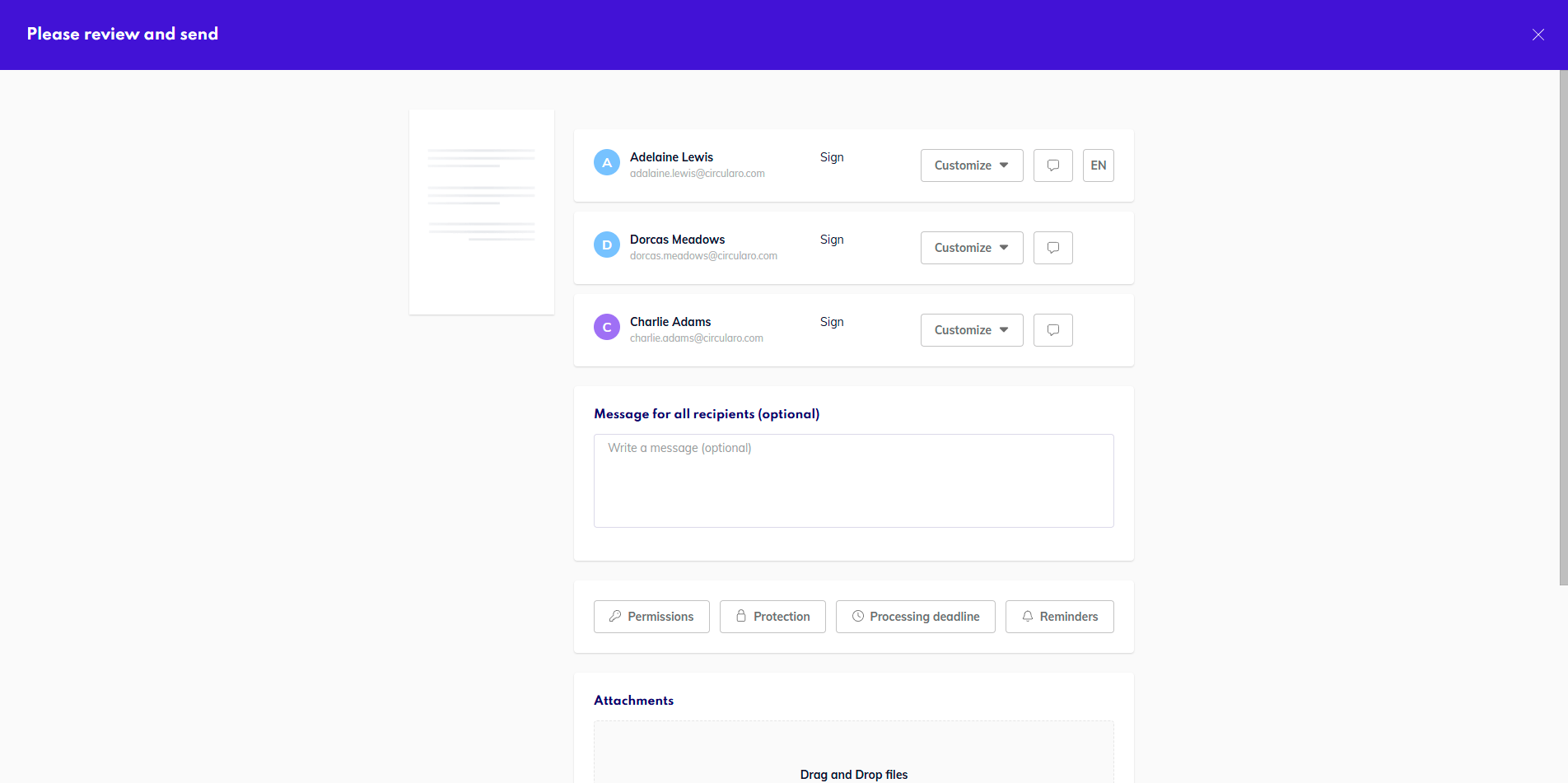Click the vertical scrollbar on the right
This screenshot has height=783, width=1568.
[x=1563, y=329]
